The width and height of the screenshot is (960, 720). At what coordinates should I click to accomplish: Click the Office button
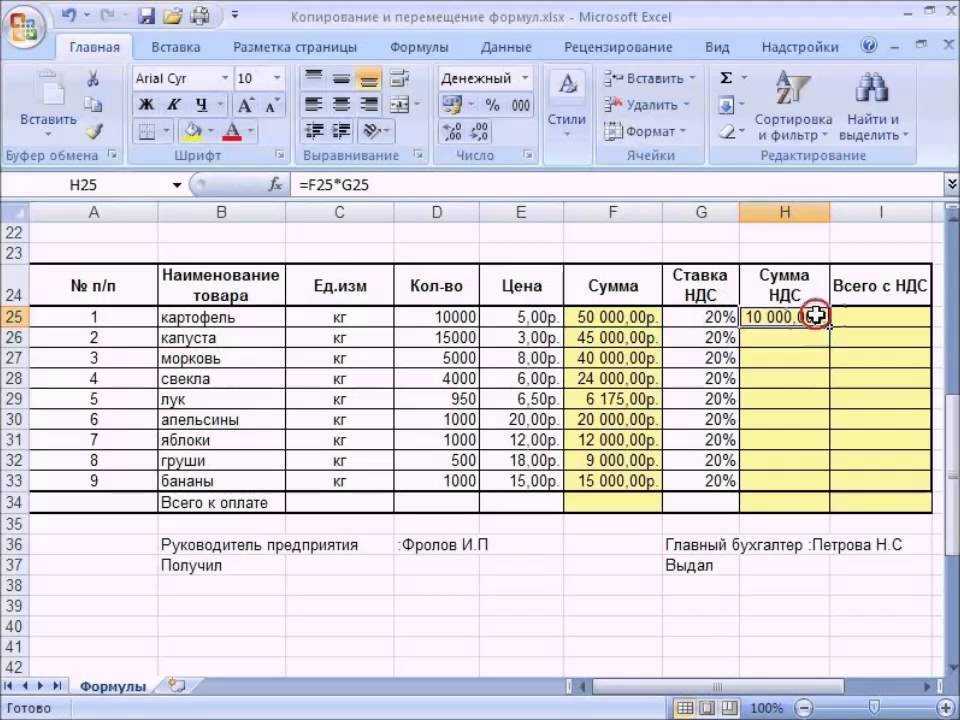coord(23,27)
